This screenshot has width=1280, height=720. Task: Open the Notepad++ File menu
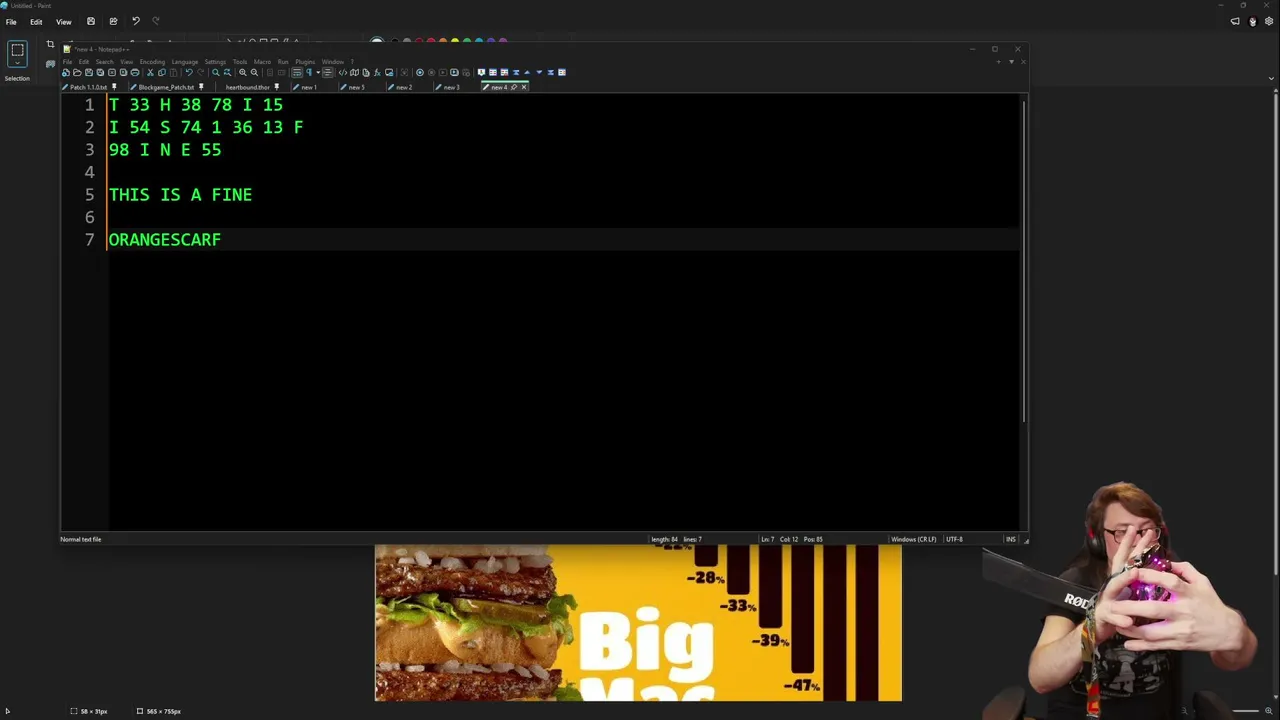(x=68, y=62)
